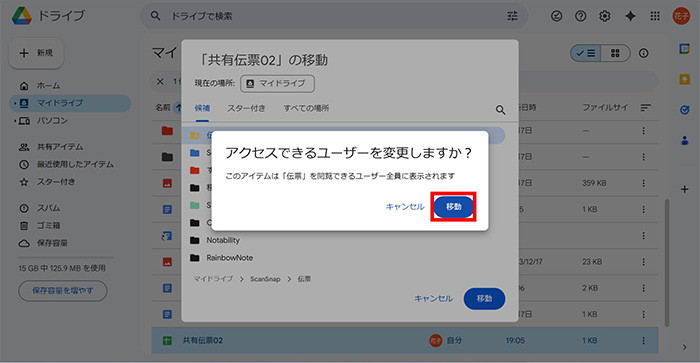The image size is (700, 363).
Task: Cancel the access change dialog via キャンセル
Action: (x=405, y=207)
